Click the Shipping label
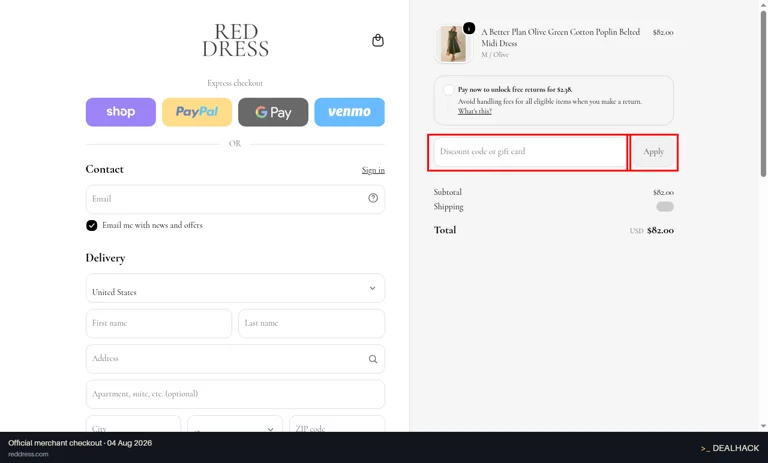 pyautogui.click(x=448, y=207)
